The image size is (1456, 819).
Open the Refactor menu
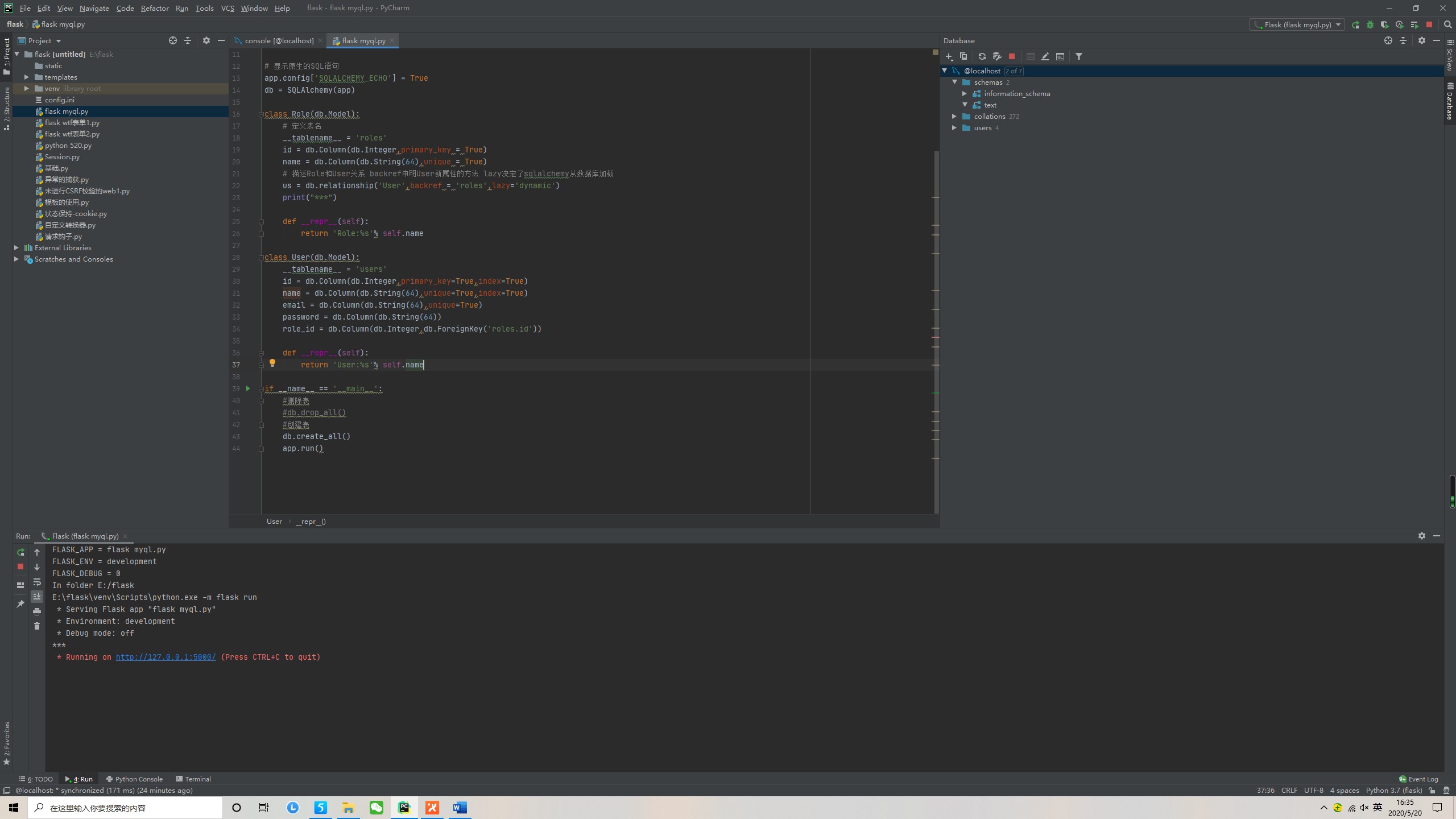point(155,8)
